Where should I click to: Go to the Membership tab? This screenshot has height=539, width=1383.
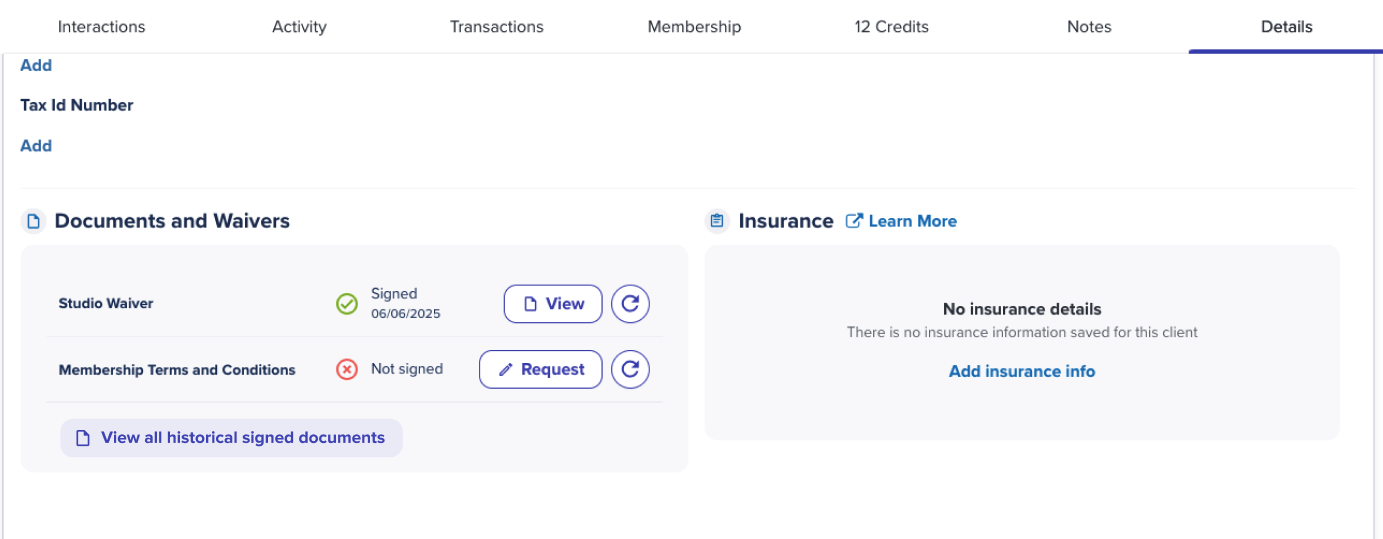[x=694, y=27]
